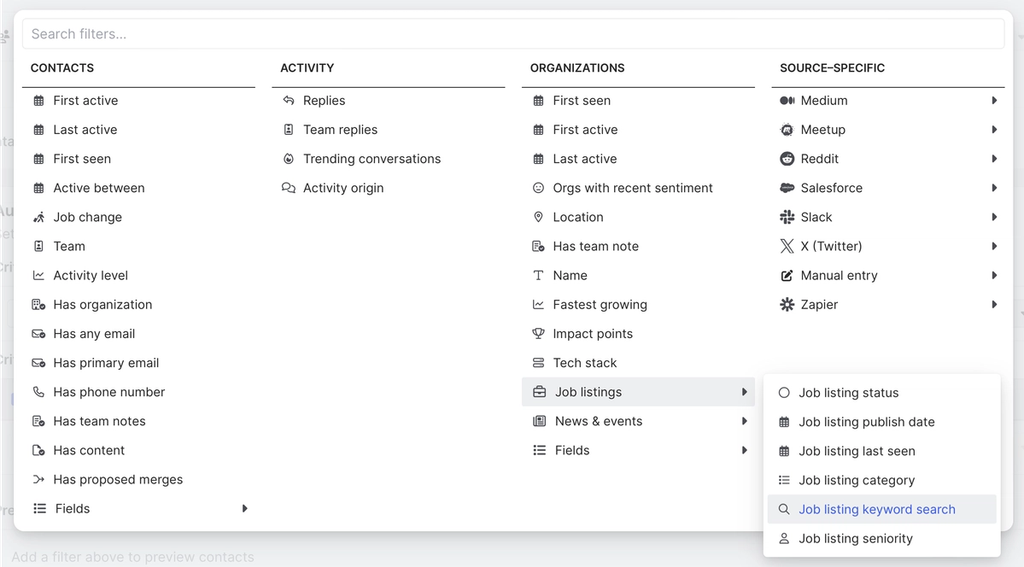The width and height of the screenshot is (1024, 567).
Task: Select the Activity origin filter
Action: coord(343,188)
